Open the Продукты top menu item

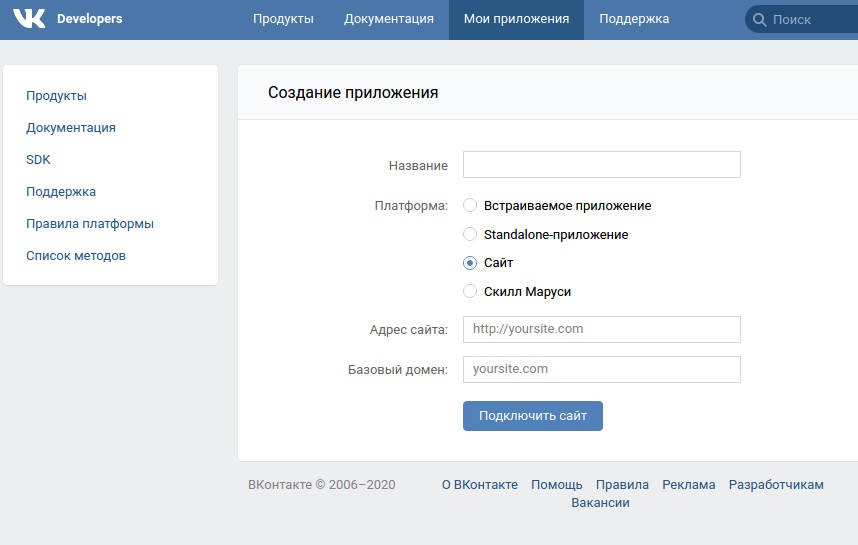(283, 19)
